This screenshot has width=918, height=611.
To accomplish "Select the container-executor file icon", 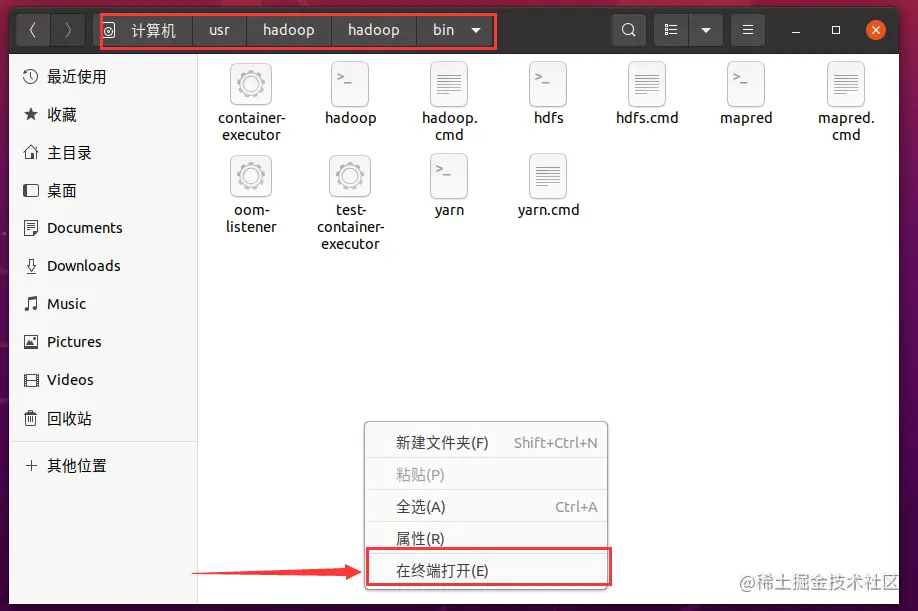I will 251,84.
